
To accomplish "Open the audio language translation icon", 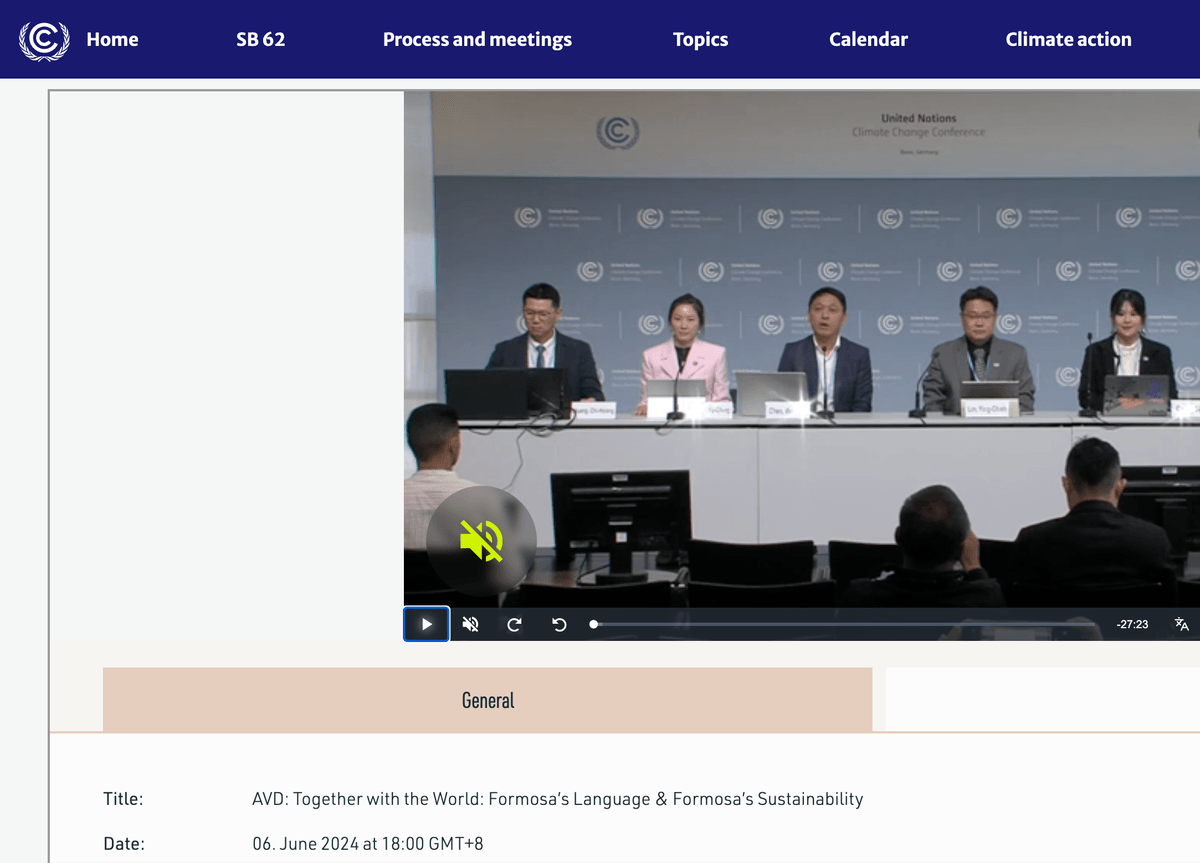I will tap(1181, 624).
